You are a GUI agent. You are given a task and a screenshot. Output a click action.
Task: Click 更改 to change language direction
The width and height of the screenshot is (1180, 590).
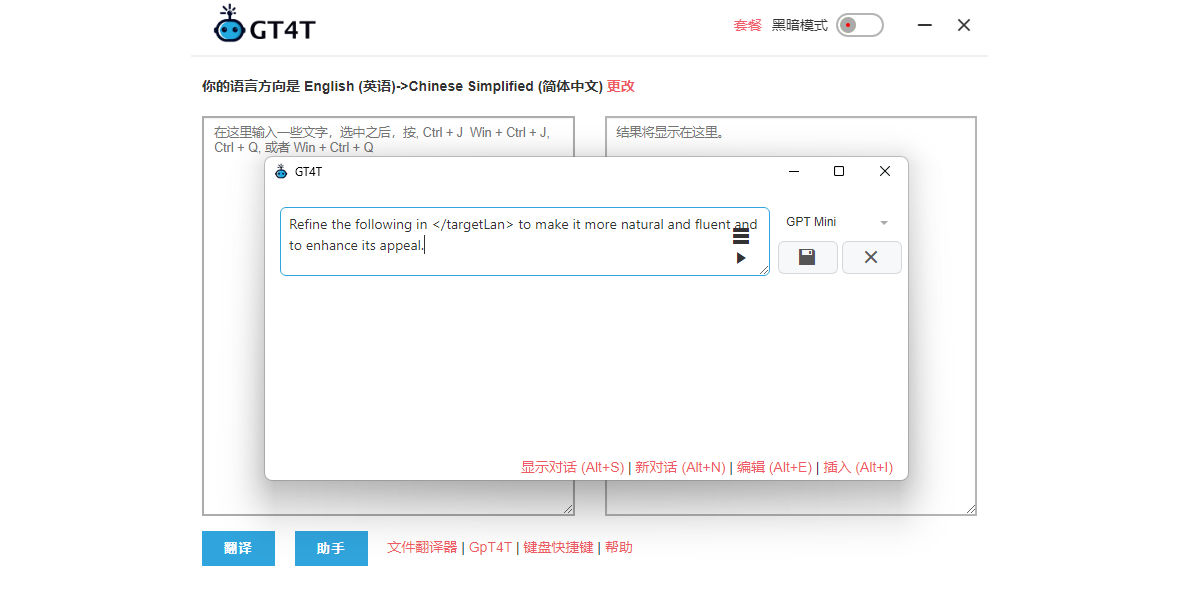tap(621, 86)
